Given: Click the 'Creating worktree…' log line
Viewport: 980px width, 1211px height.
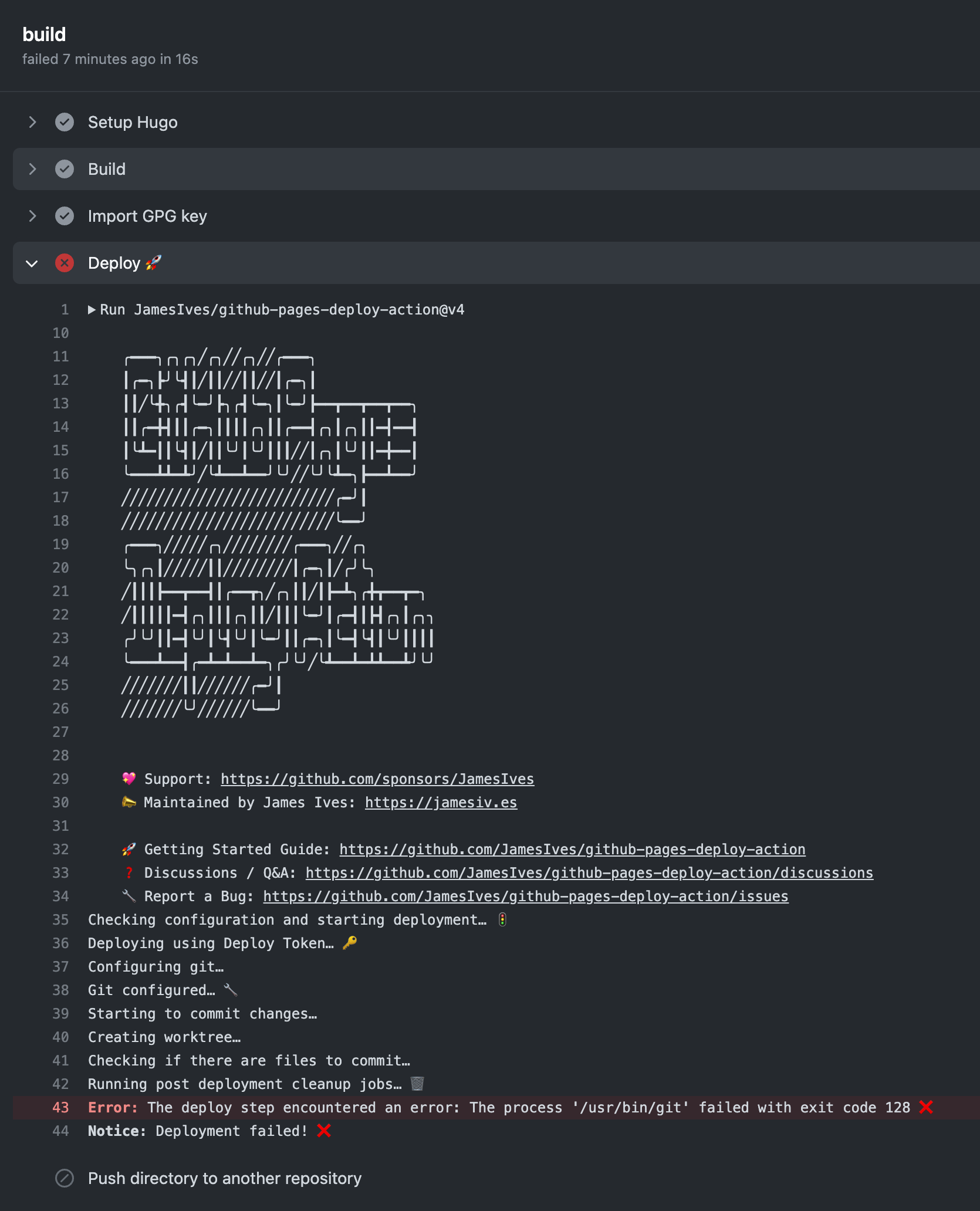Looking at the screenshot, I should point(164,1037).
